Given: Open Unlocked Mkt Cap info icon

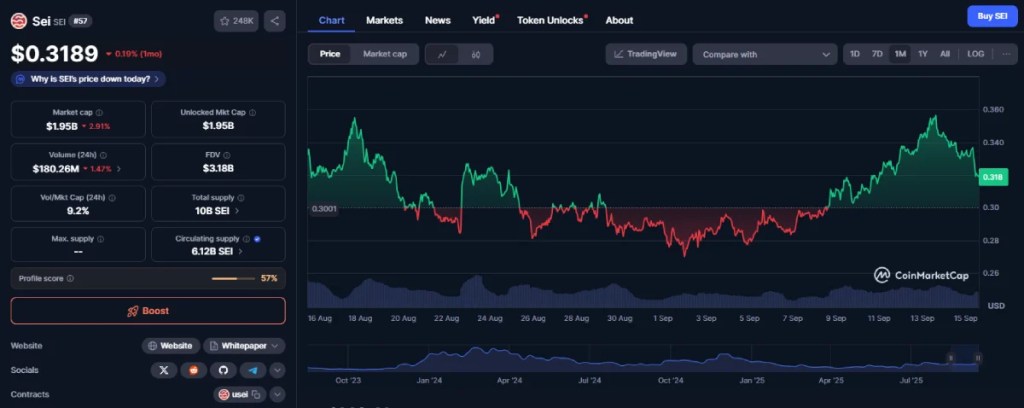Looking at the screenshot, I should click(252, 112).
